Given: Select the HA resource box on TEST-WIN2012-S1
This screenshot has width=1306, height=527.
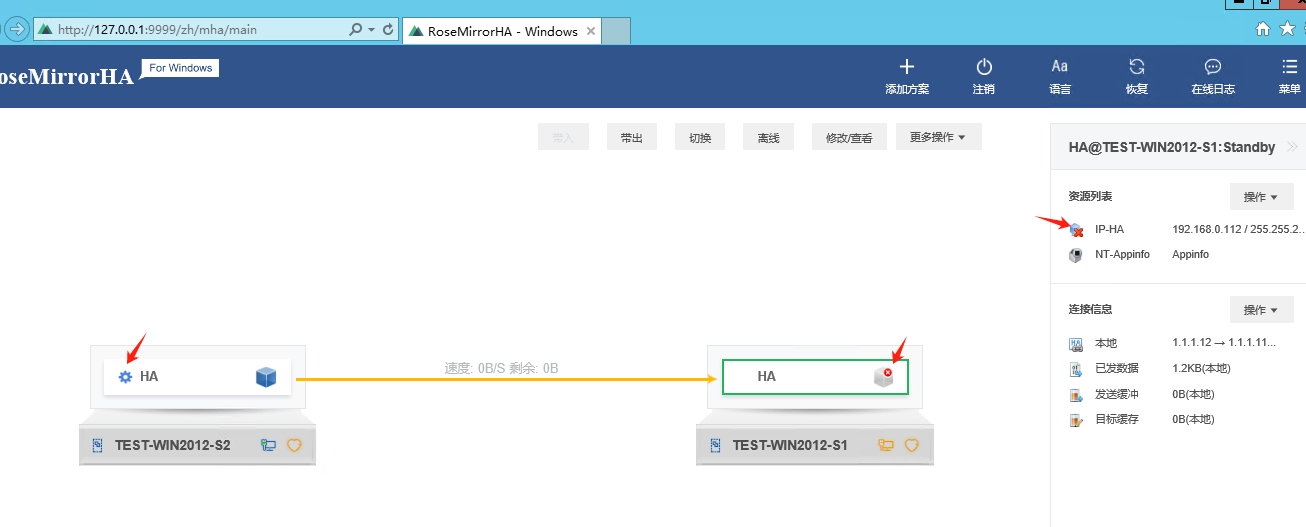Looking at the screenshot, I should click(x=815, y=377).
